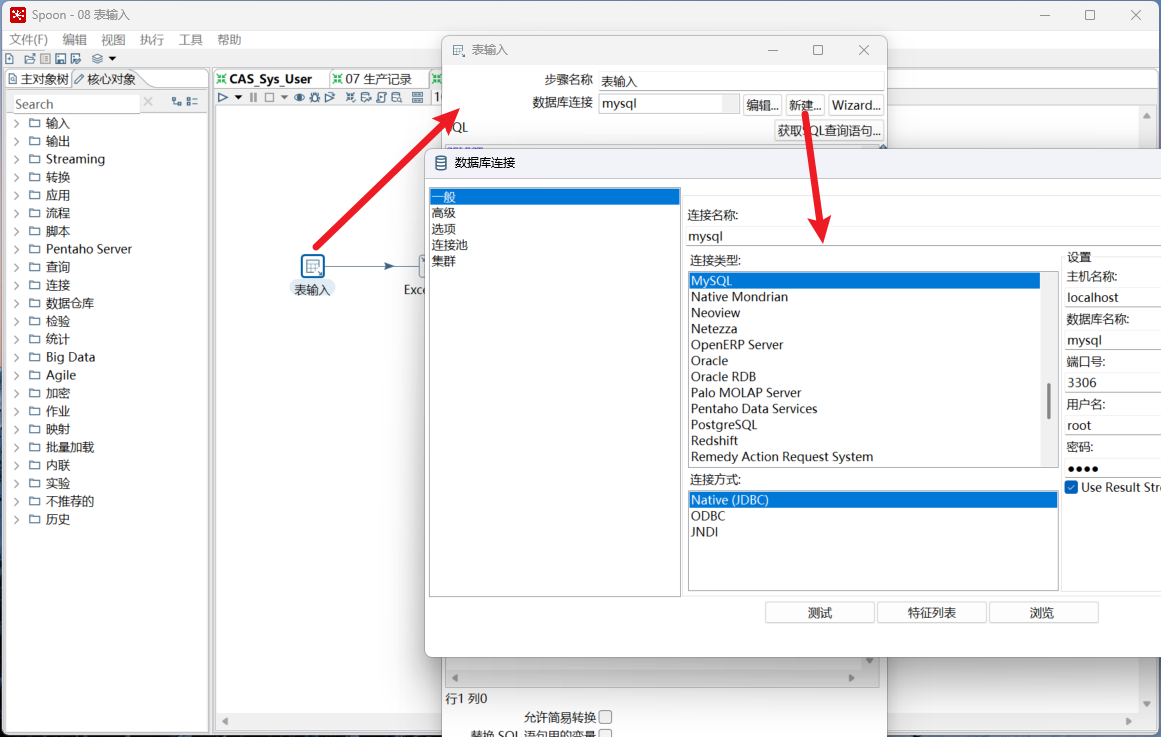The image size is (1161, 737).
Task: Expand the Pentaho Server folder
Action: pos(17,250)
